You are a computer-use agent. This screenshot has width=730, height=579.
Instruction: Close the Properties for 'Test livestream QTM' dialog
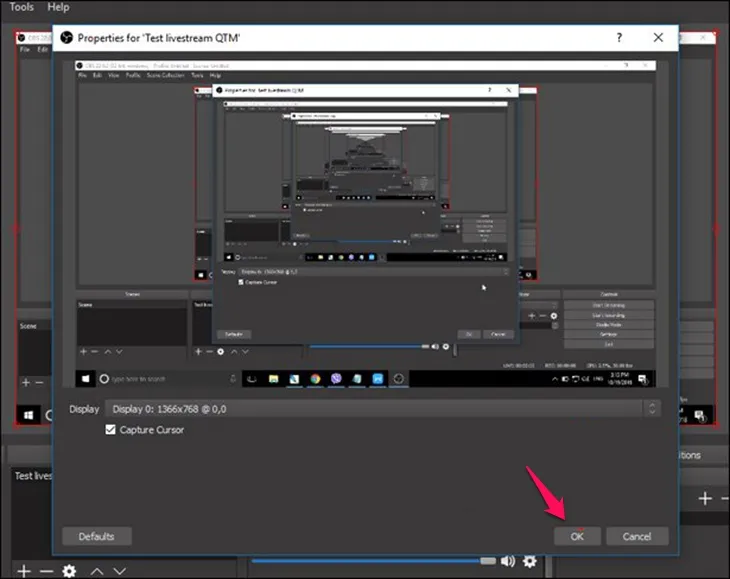[x=658, y=38]
